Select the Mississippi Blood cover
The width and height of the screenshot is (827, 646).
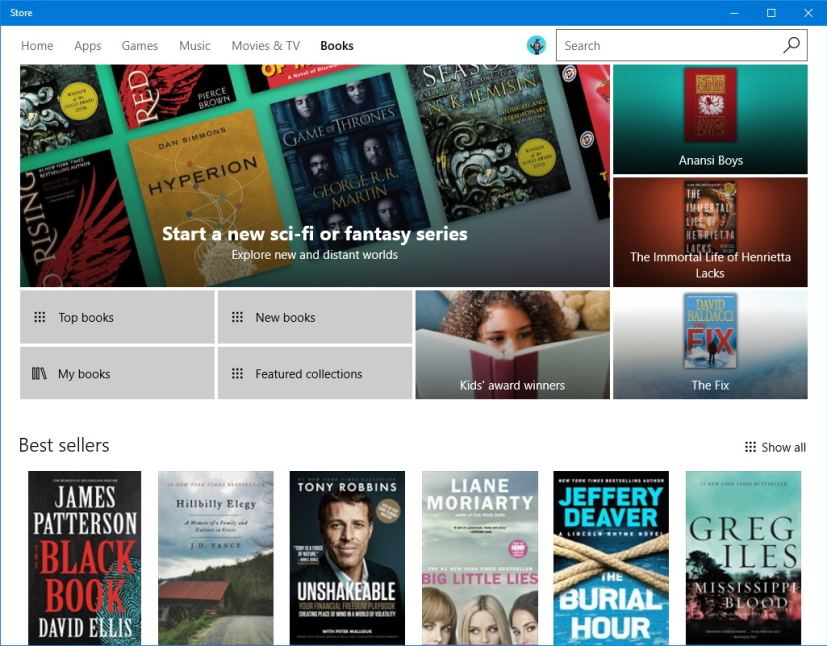pyautogui.click(x=743, y=557)
